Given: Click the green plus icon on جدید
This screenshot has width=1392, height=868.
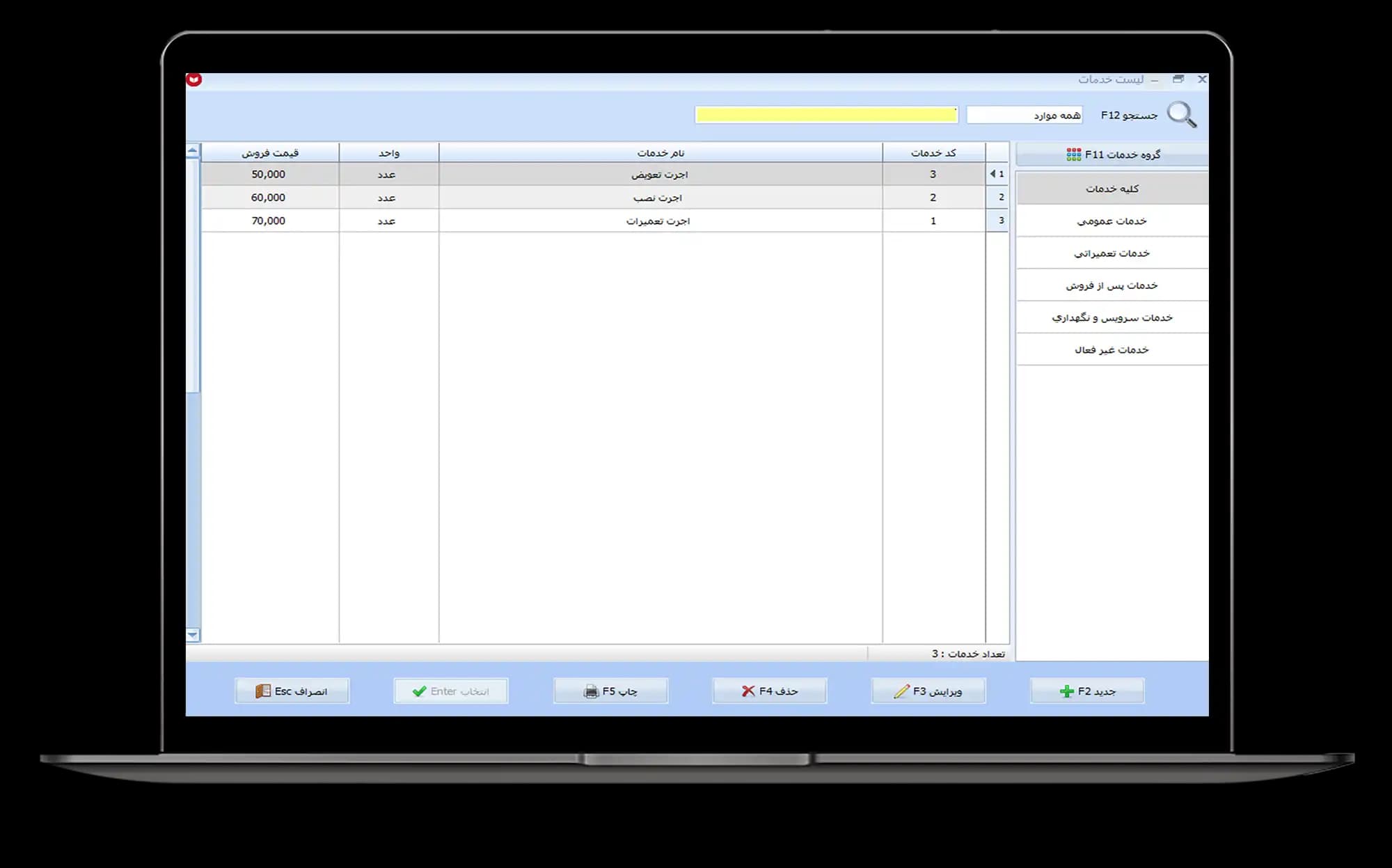Looking at the screenshot, I should (x=1066, y=691).
